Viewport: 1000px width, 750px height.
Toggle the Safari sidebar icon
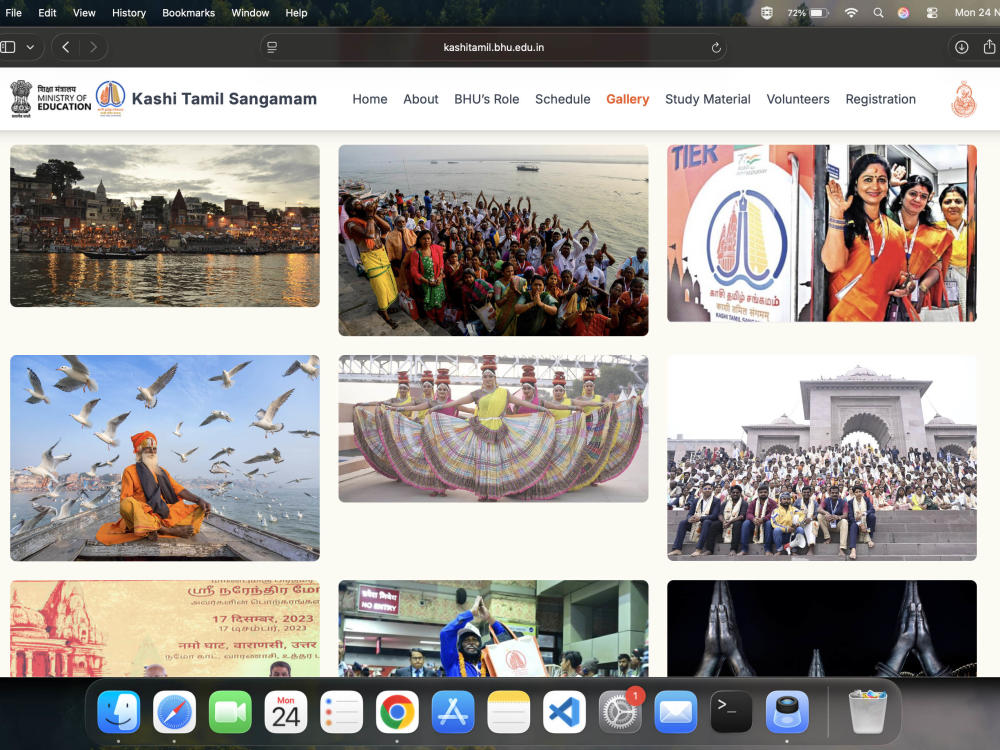point(8,47)
